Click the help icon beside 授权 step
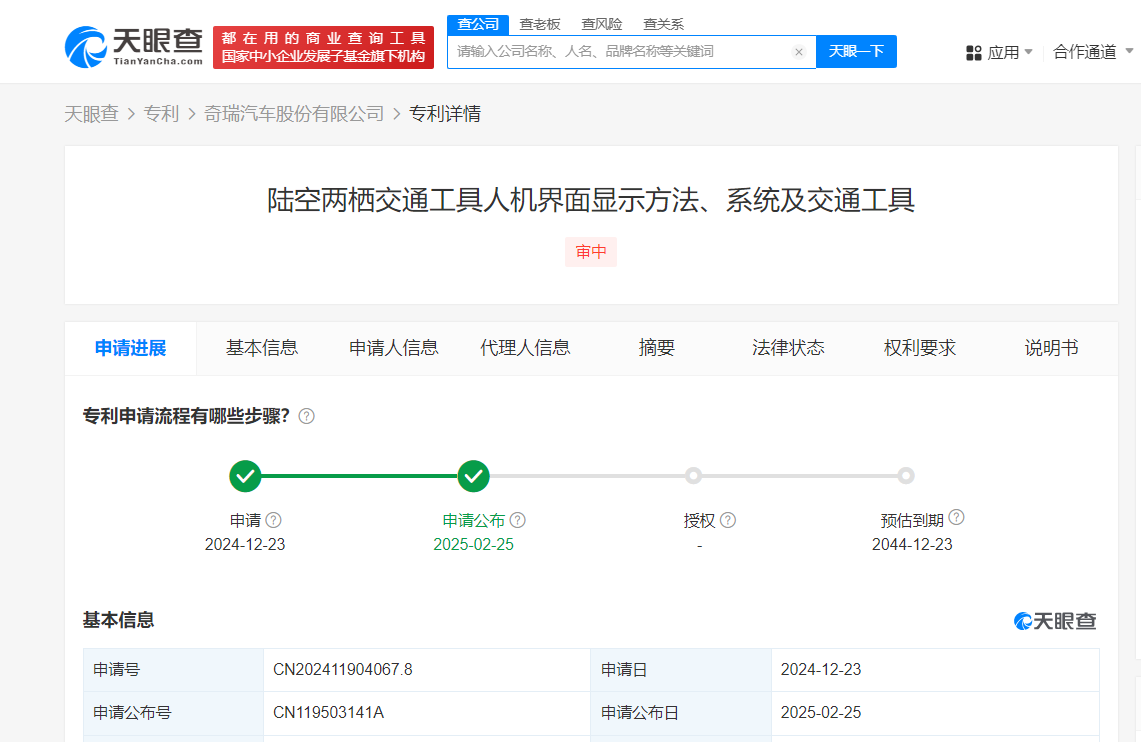 click(728, 520)
